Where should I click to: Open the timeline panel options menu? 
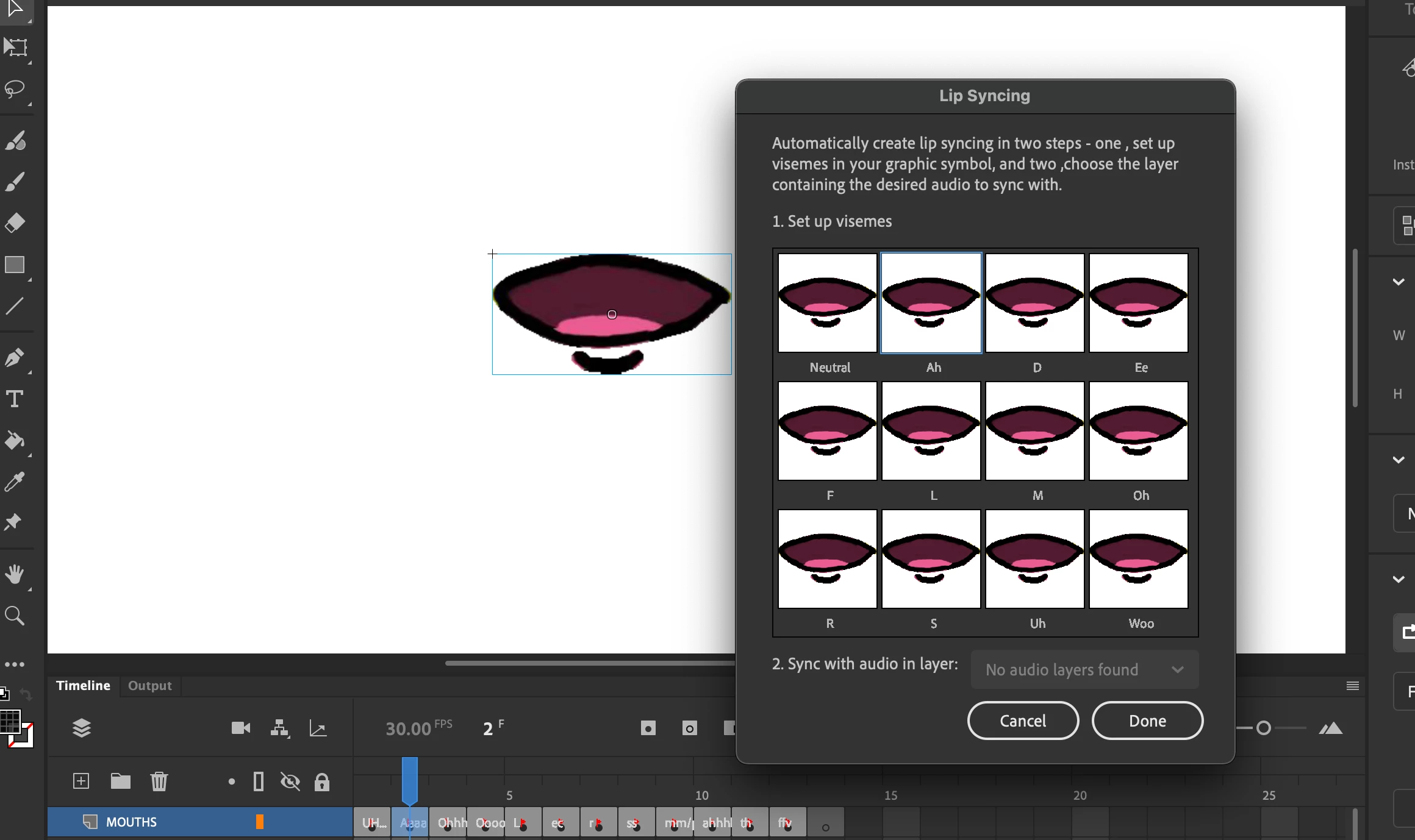pyautogui.click(x=1352, y=686)
